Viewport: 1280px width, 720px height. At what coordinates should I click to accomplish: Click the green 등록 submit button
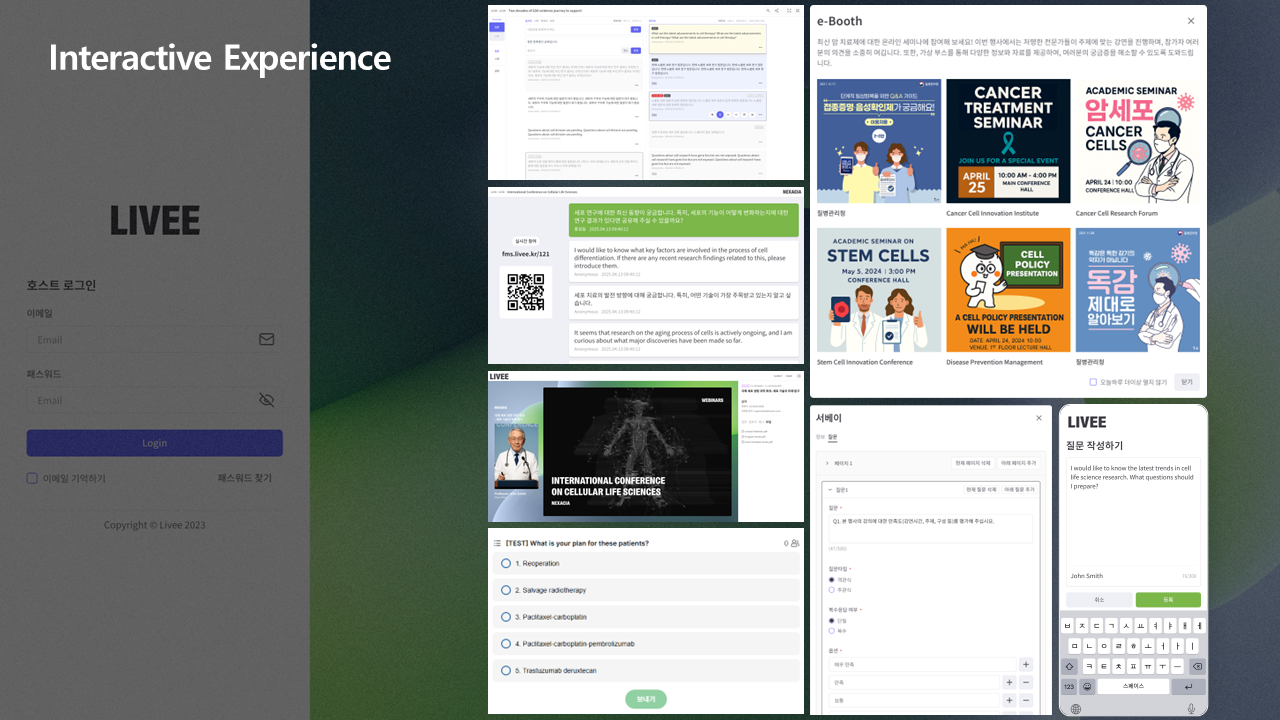(1168, 600)
